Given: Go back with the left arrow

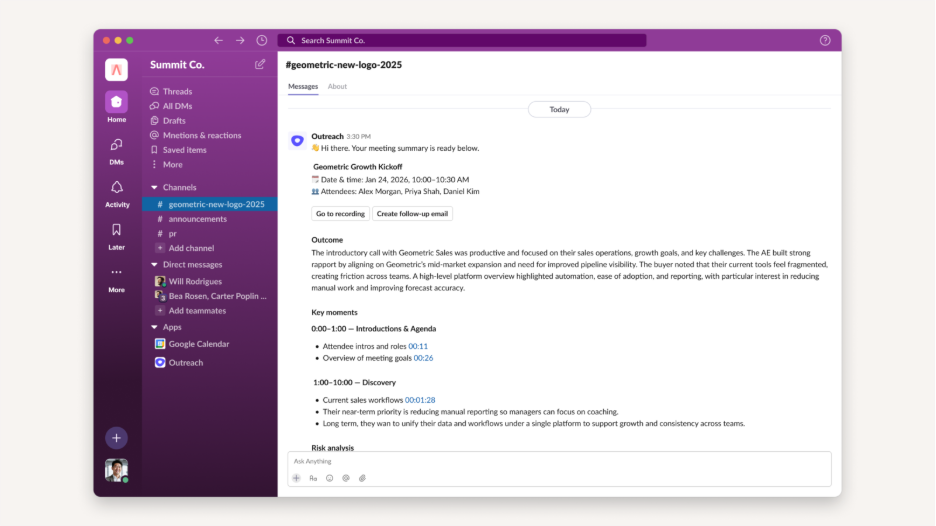Looking at the screenshot, I should [x=218, y=40].
